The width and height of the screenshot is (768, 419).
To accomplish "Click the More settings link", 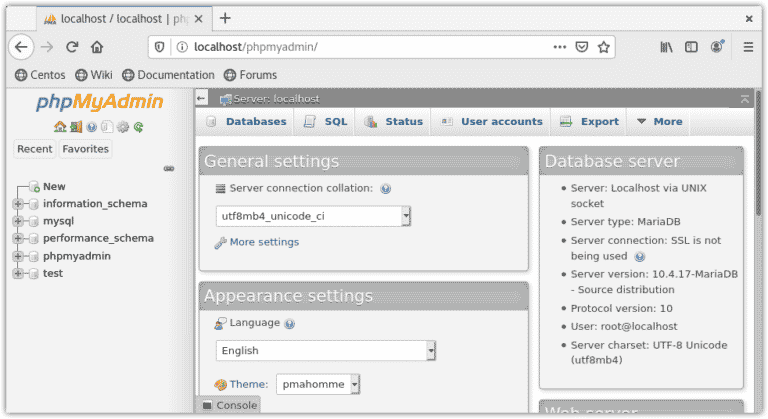I will point(264,242).
